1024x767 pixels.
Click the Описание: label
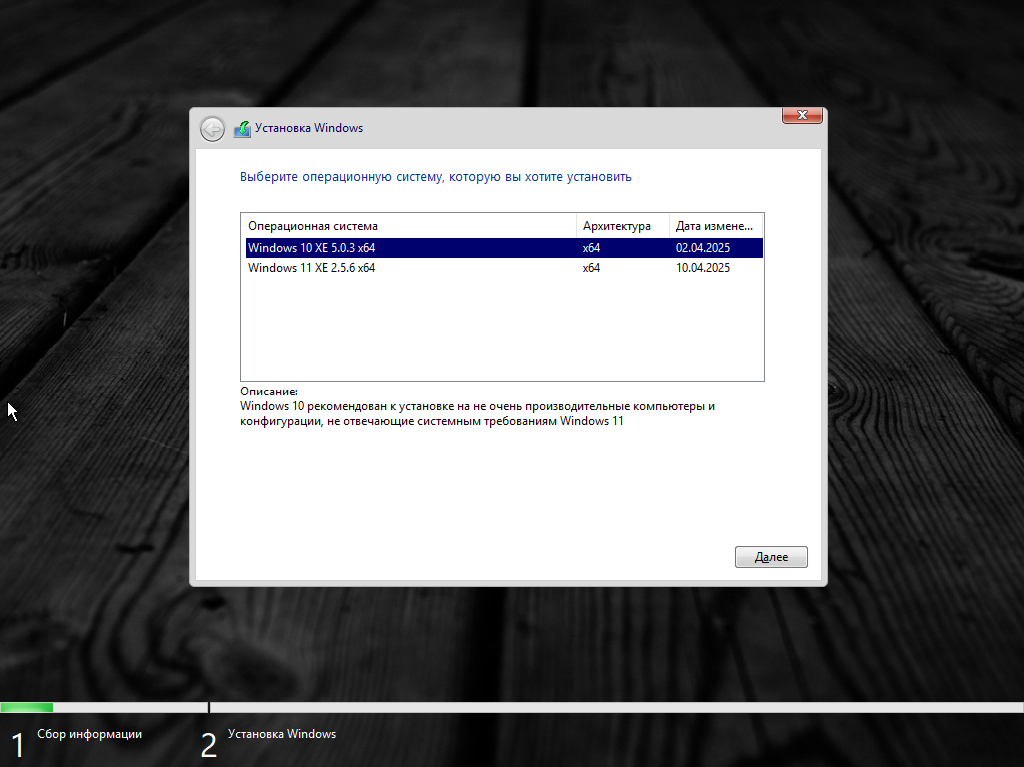[268, 391]
